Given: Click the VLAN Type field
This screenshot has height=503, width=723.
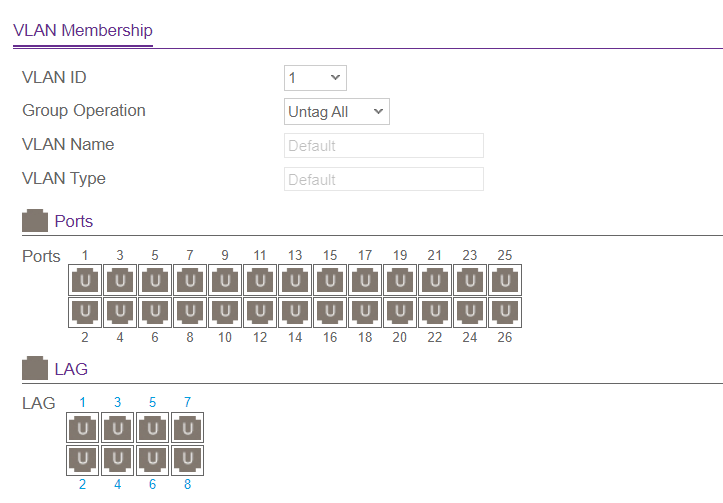Looking at the screenshot, I should click(384, 179).
